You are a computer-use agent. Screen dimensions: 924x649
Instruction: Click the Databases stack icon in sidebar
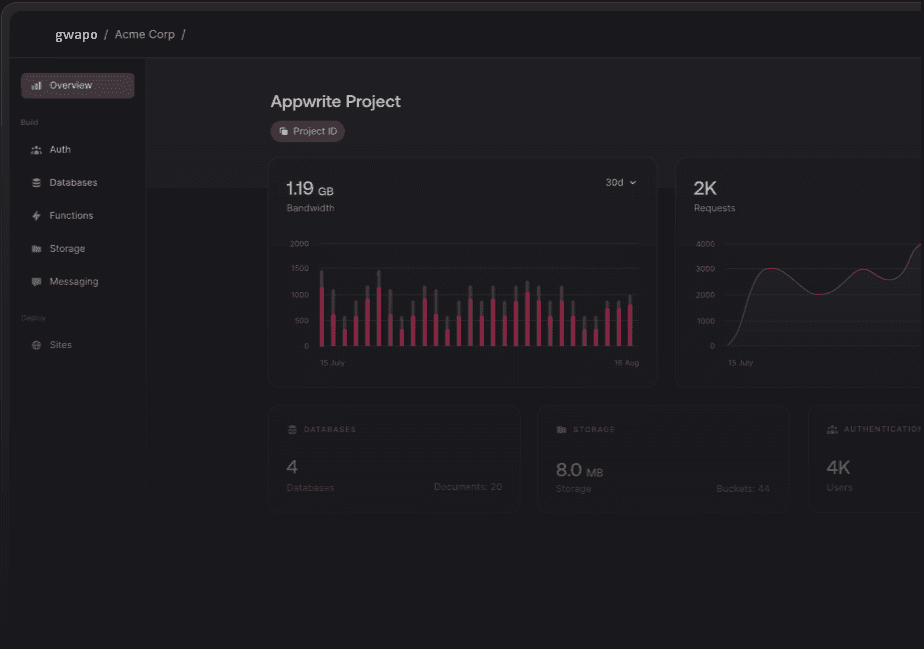tap(37, 183)
